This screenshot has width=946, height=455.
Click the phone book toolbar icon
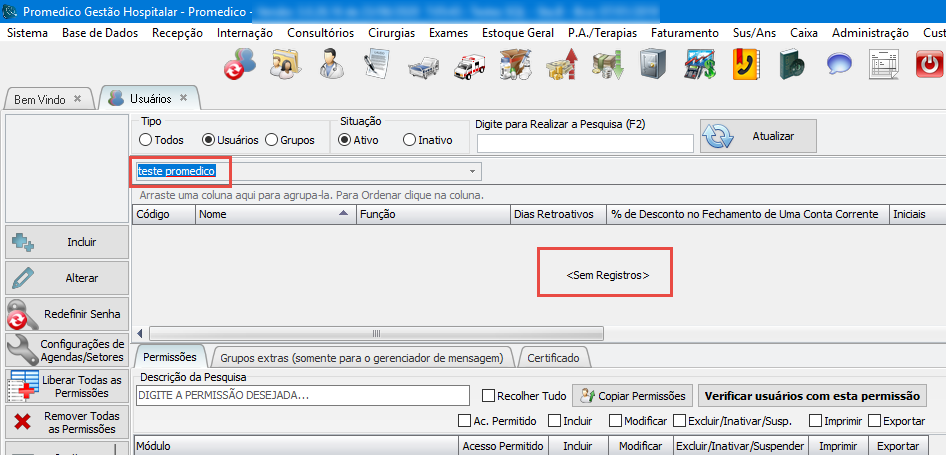745,66
